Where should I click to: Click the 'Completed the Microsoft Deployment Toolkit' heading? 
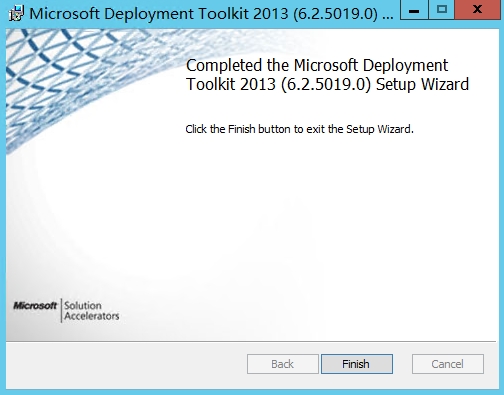coord(327,75)
